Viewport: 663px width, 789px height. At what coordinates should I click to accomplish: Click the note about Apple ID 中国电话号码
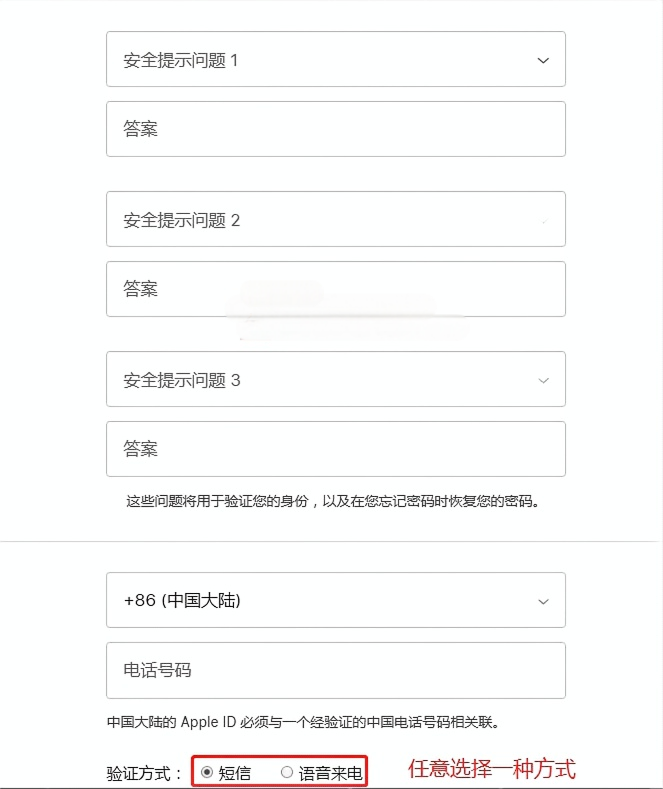[303, 722]
